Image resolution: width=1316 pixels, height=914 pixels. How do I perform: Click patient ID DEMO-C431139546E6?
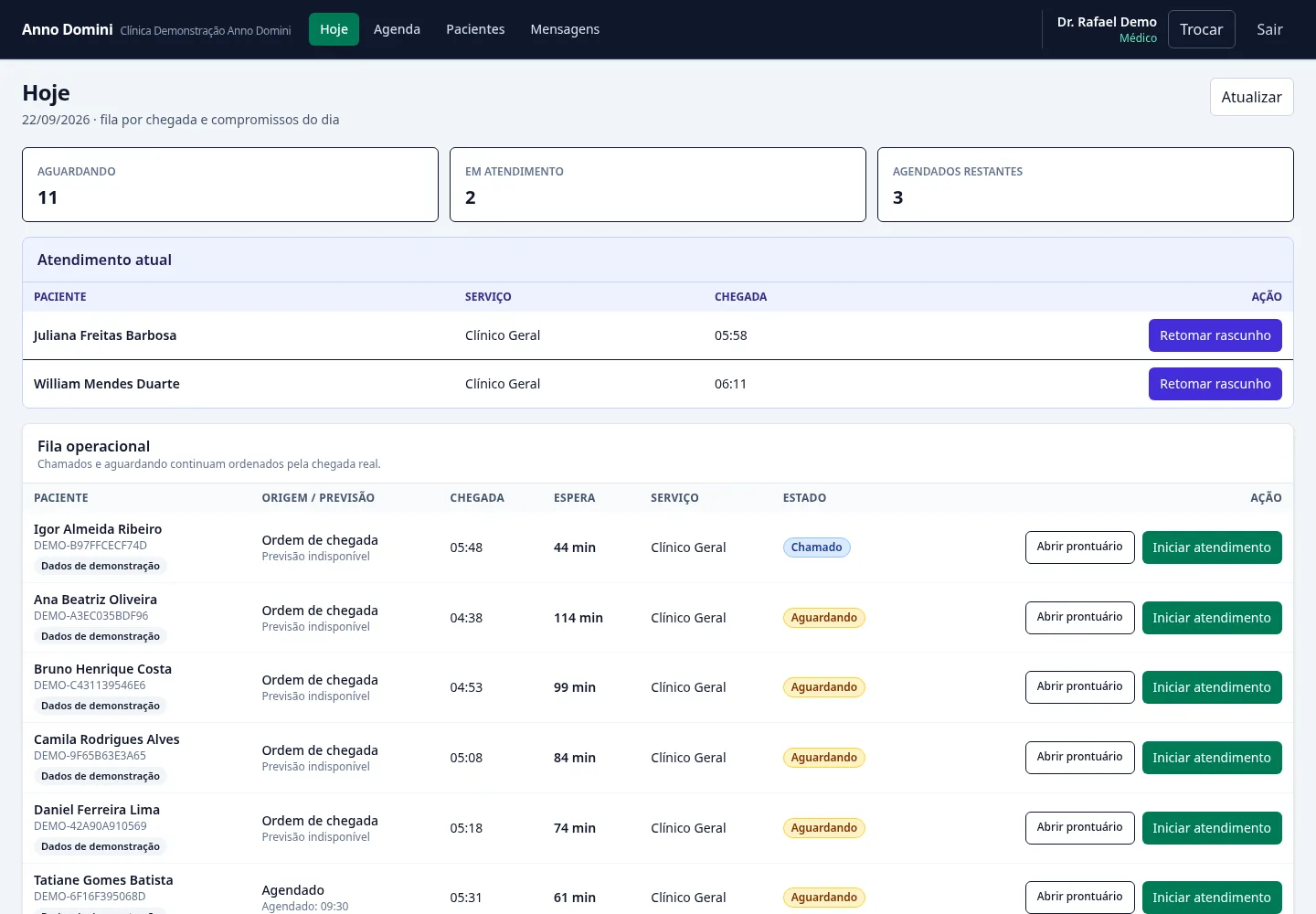click(90, 685)
